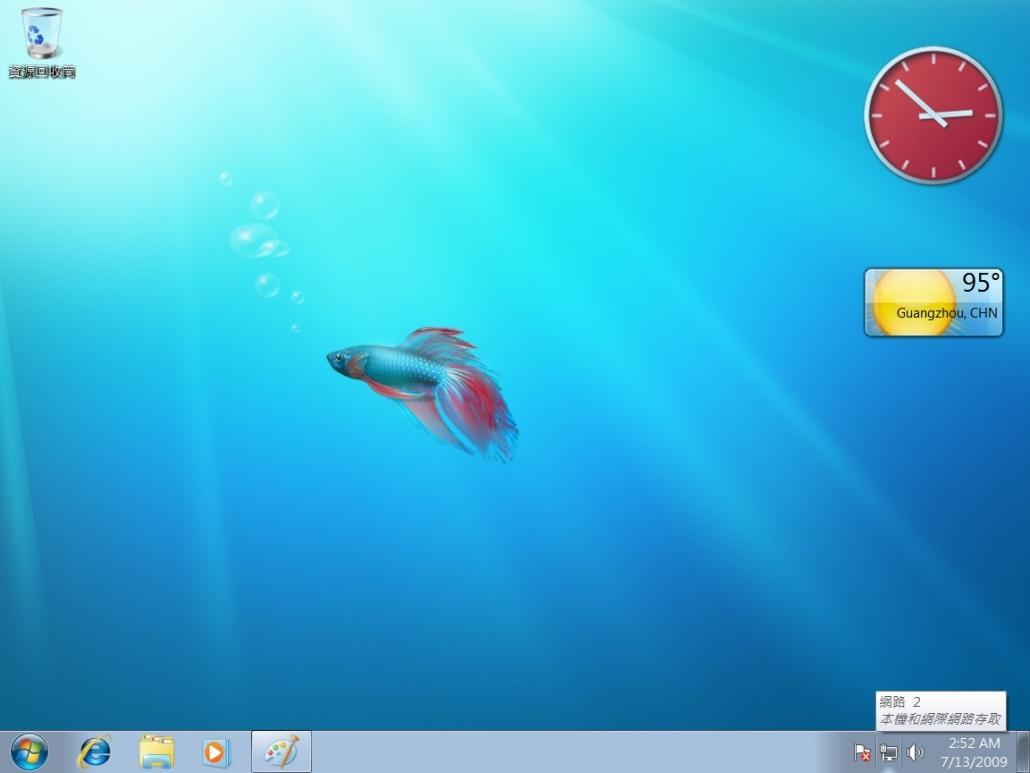Click the 95° temperature reading
This screenshot has height=773, width=1030.
980,284
